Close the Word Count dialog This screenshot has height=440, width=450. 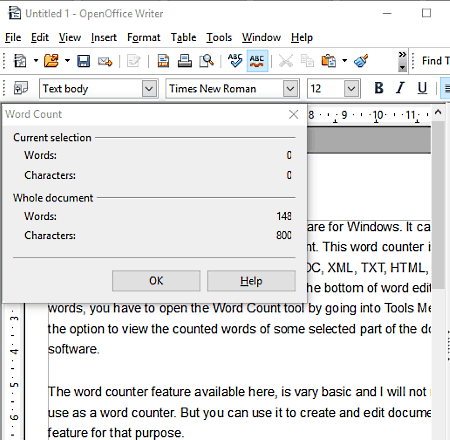[x=293, y=115]
